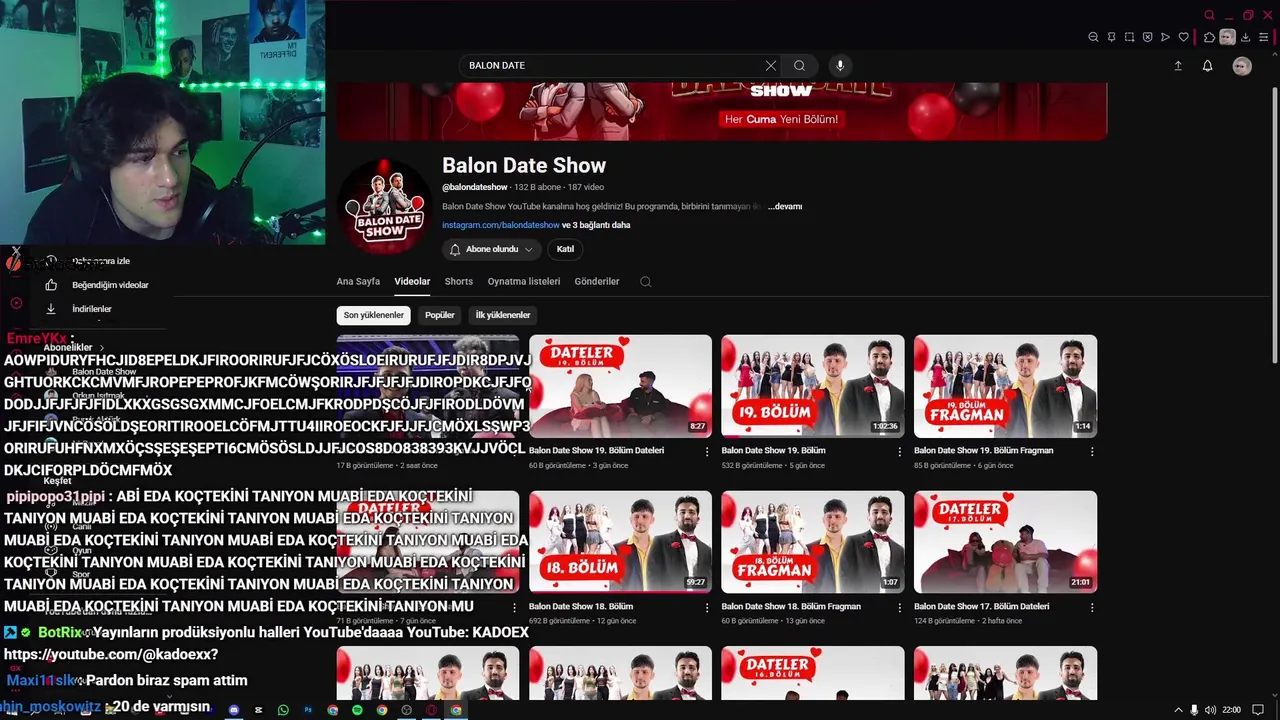Open the ad blocker shield icon

click(1147, 37)
